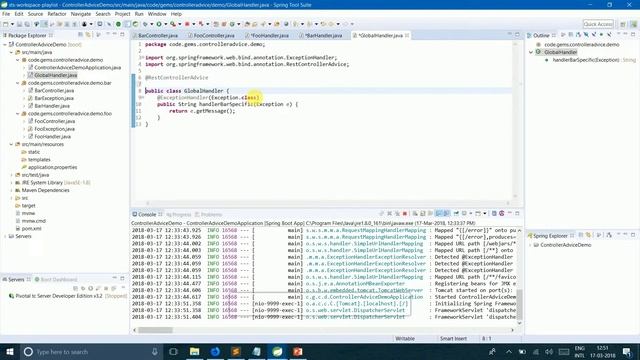
Task: Select the Spring perspective icon at far right
Action: 633,24
